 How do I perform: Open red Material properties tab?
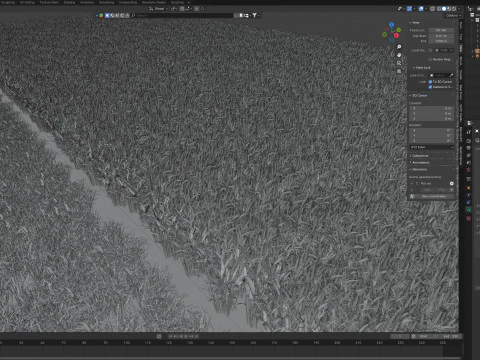(x=469, y=218)
